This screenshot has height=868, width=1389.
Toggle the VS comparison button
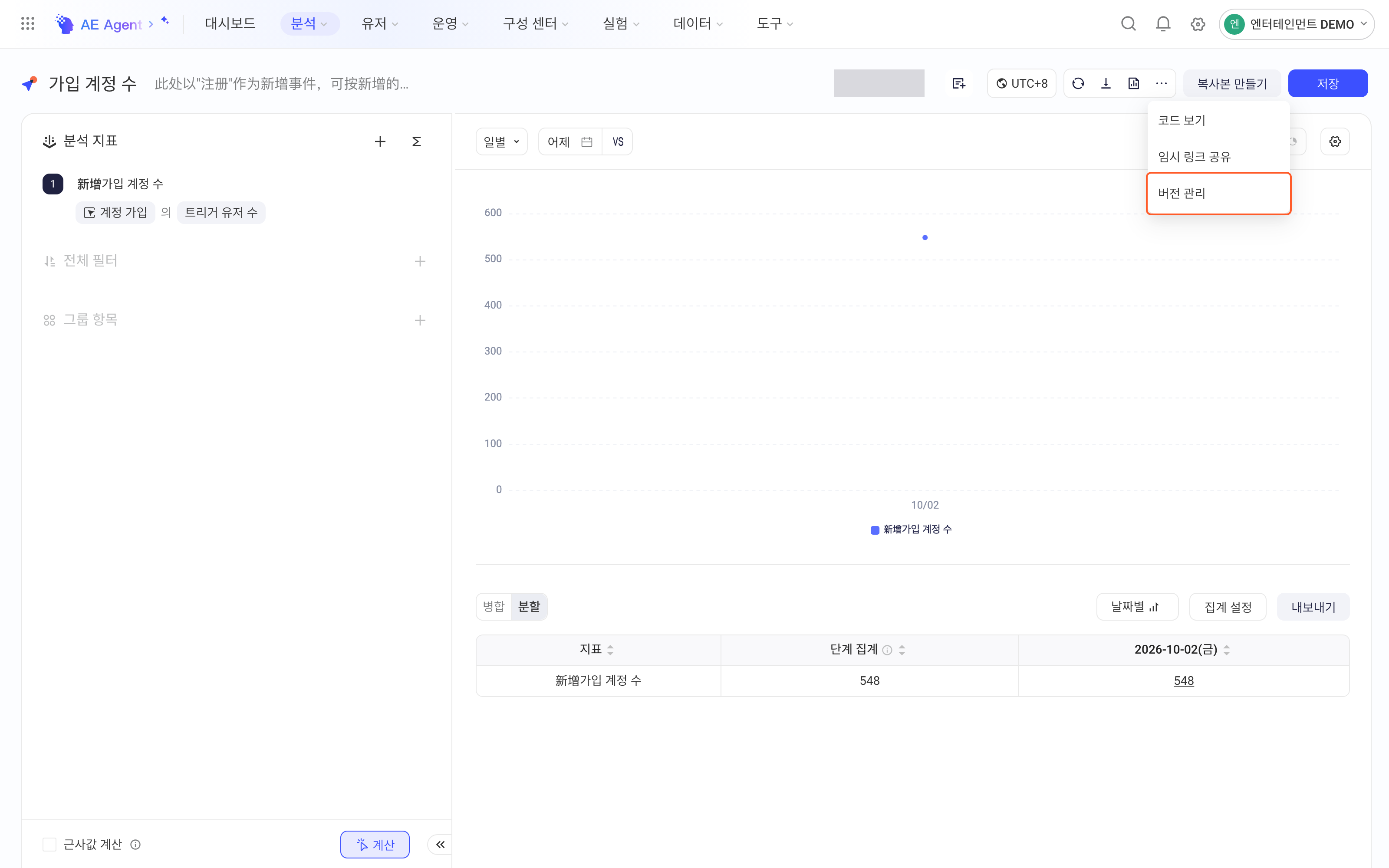tap(618, 142)
